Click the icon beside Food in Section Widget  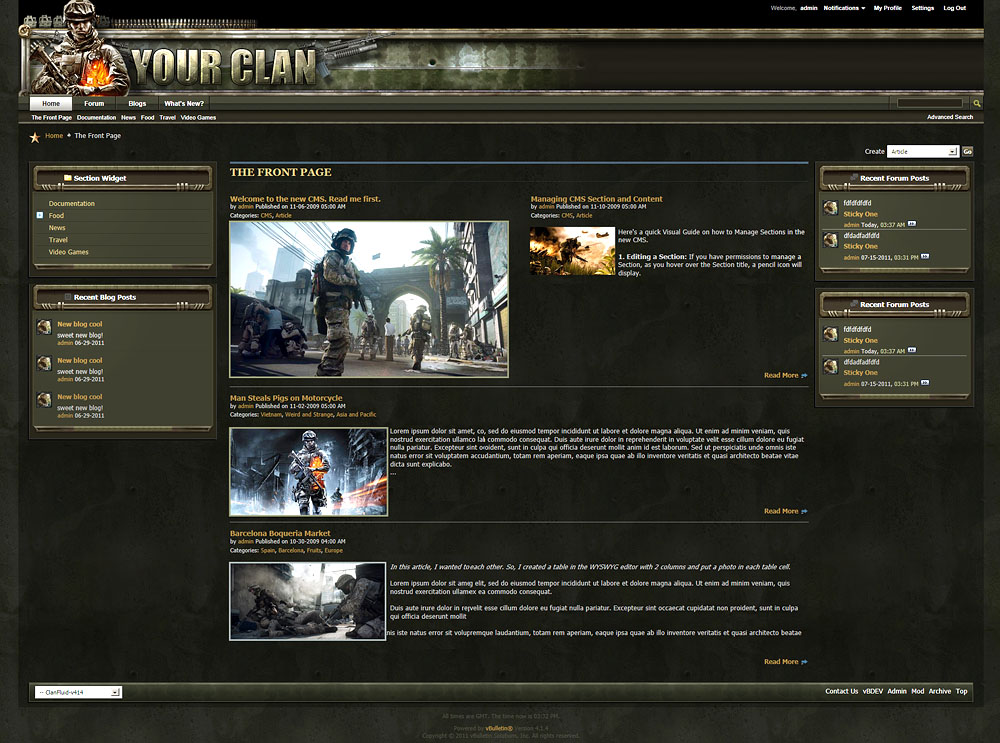pyautogui.click(x=40, y=216)
